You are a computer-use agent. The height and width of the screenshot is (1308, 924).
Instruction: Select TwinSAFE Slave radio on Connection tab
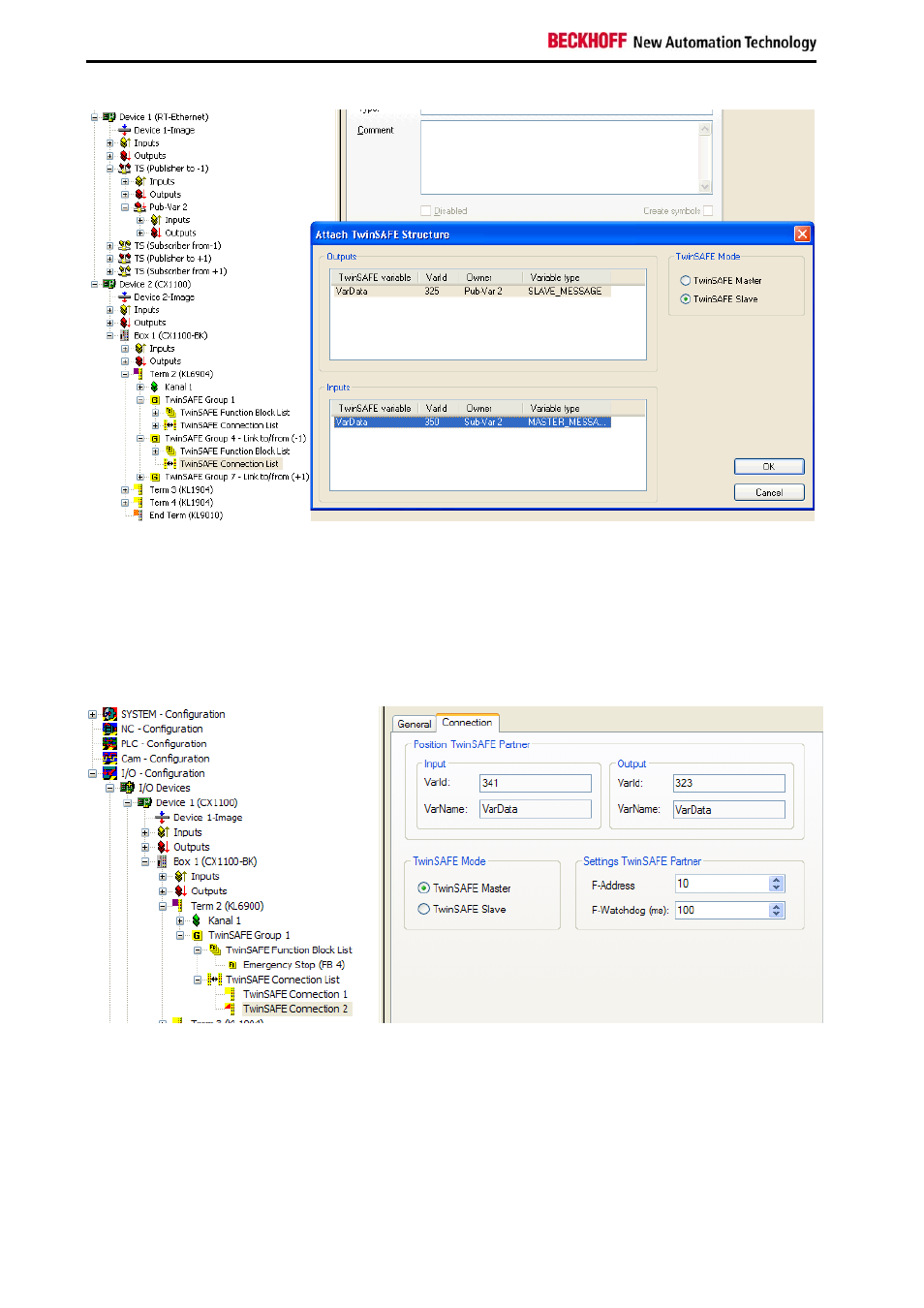[423, 910]
